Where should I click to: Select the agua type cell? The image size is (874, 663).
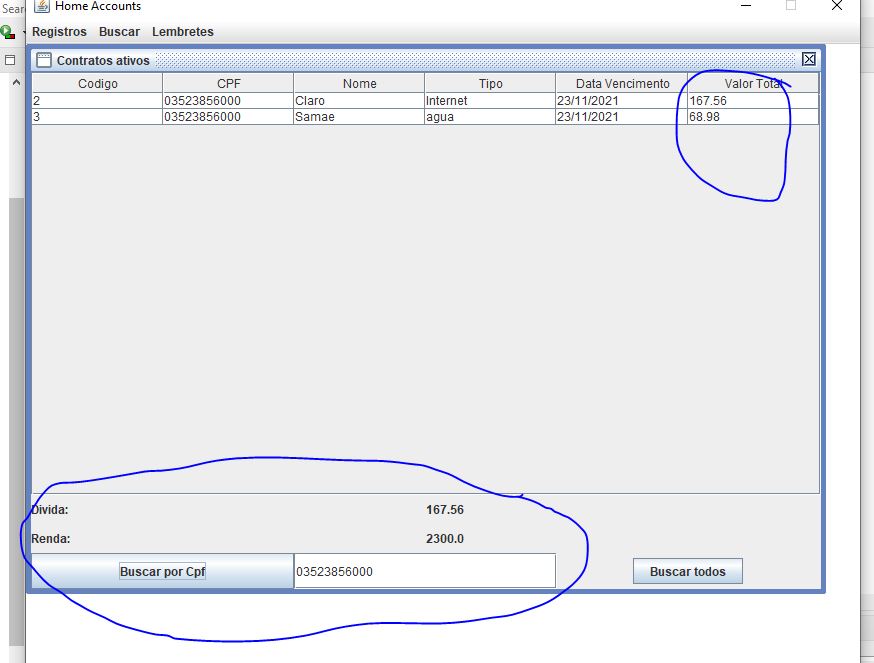[490, 117]
